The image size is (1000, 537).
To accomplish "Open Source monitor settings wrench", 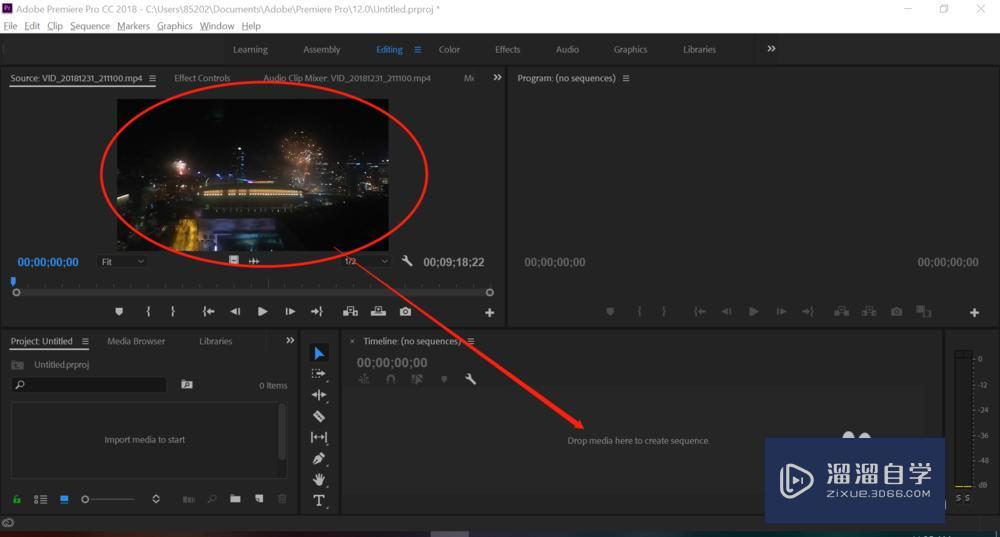I will [x=407, y=261].
